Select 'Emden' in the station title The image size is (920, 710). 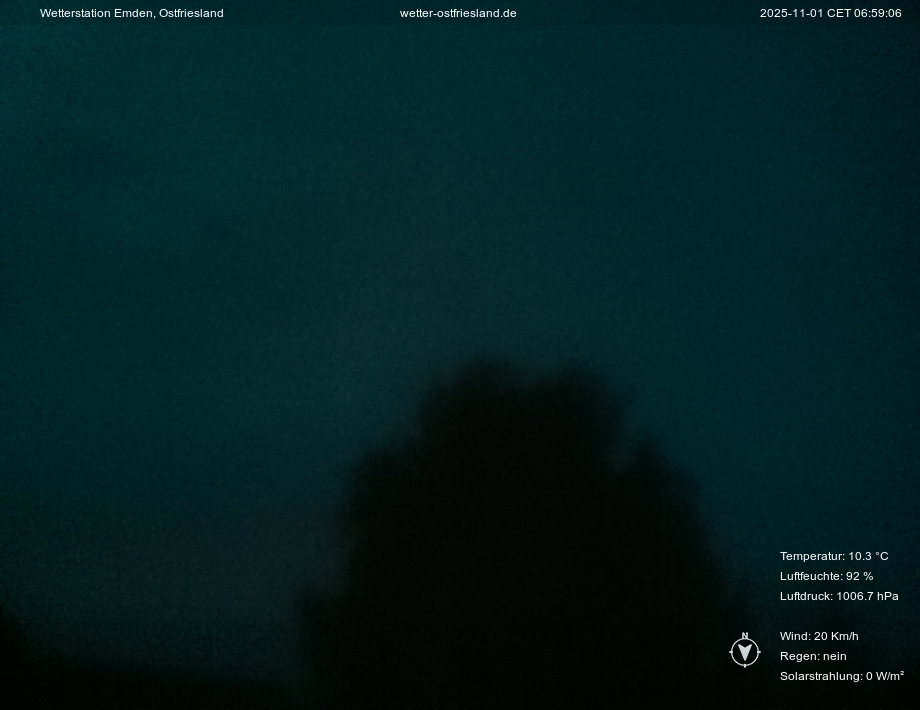click(x=134, y=13)
